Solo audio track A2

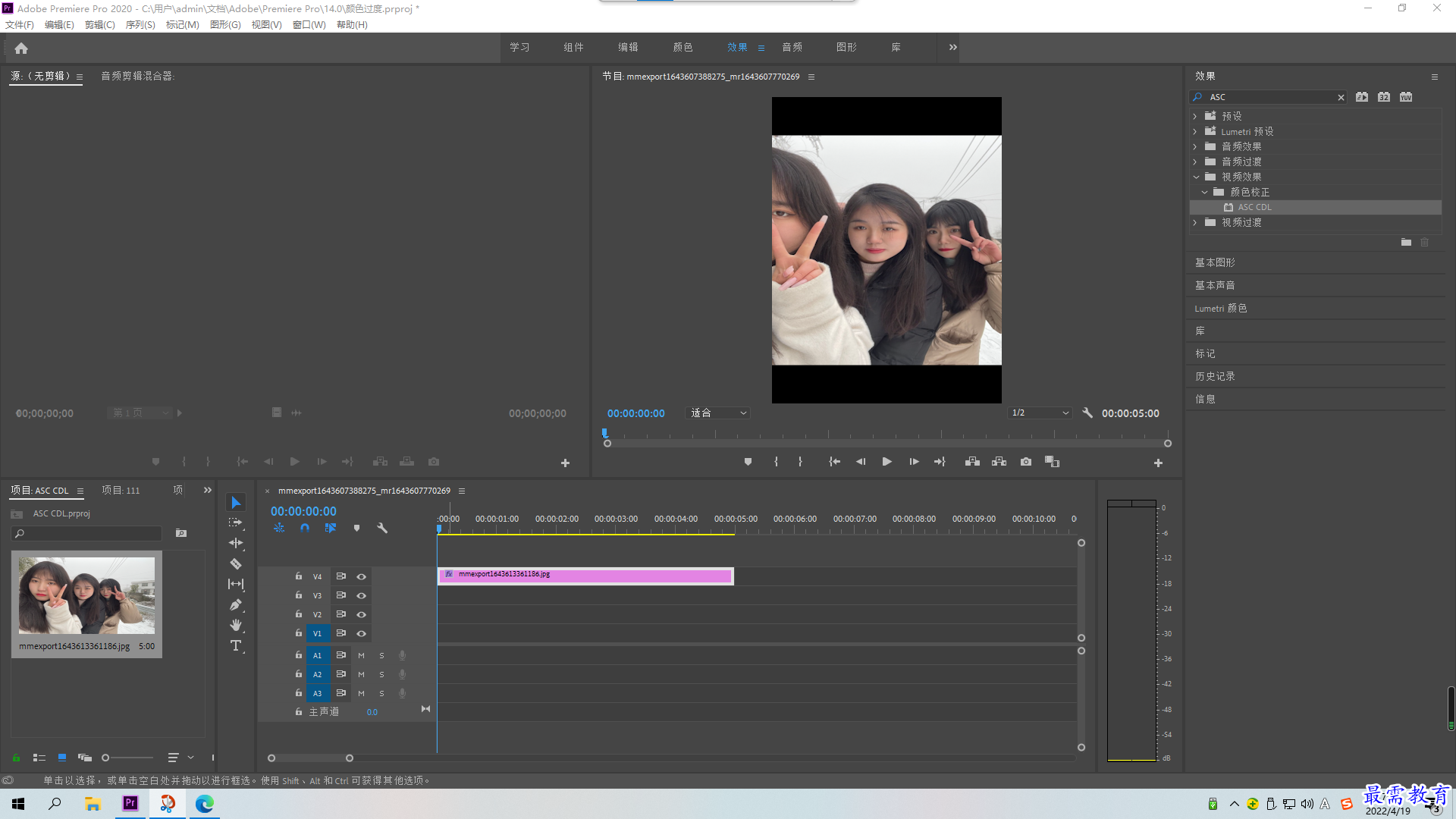(381, 674)
